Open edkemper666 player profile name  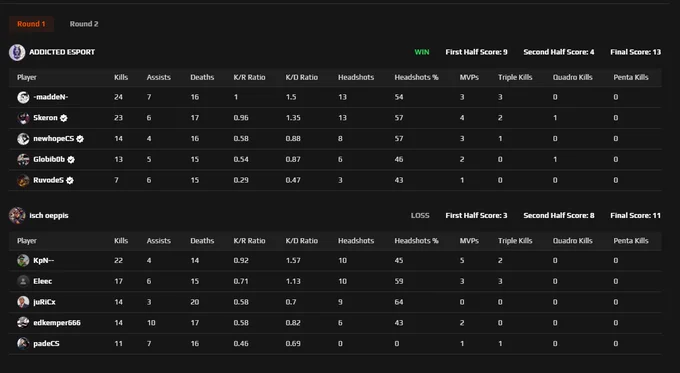pyautogui.click(x=57, y=323)
